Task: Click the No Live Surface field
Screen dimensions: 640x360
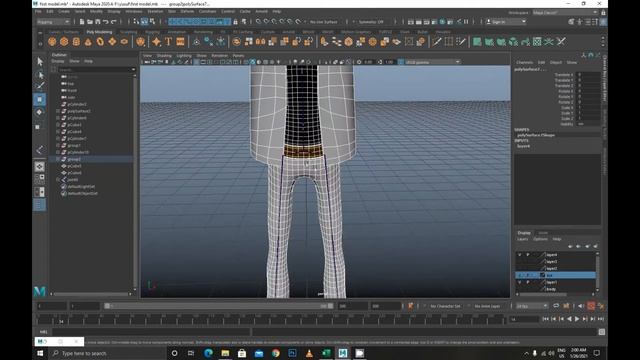Action: [323, 22]
